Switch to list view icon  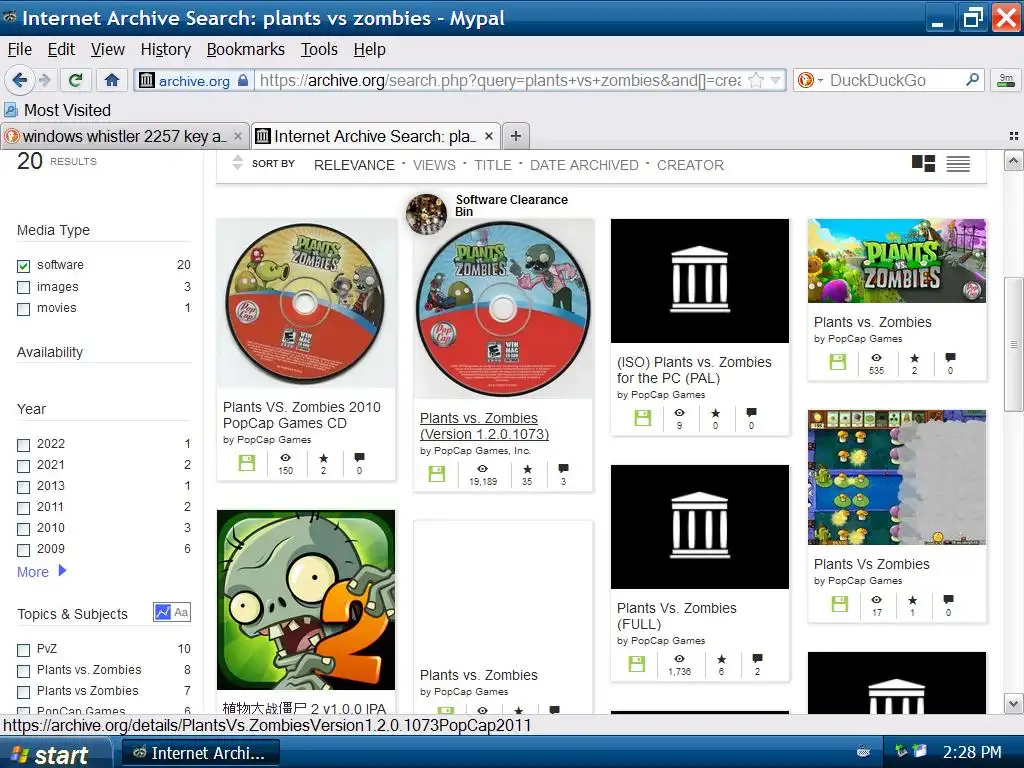tap(958, 163)
